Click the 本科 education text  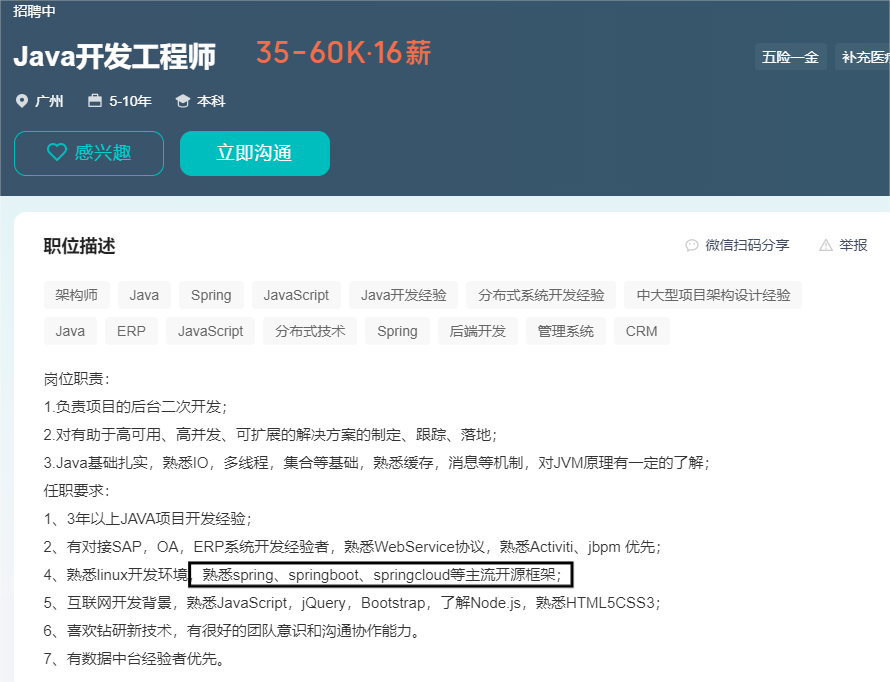tap(211, 101)
